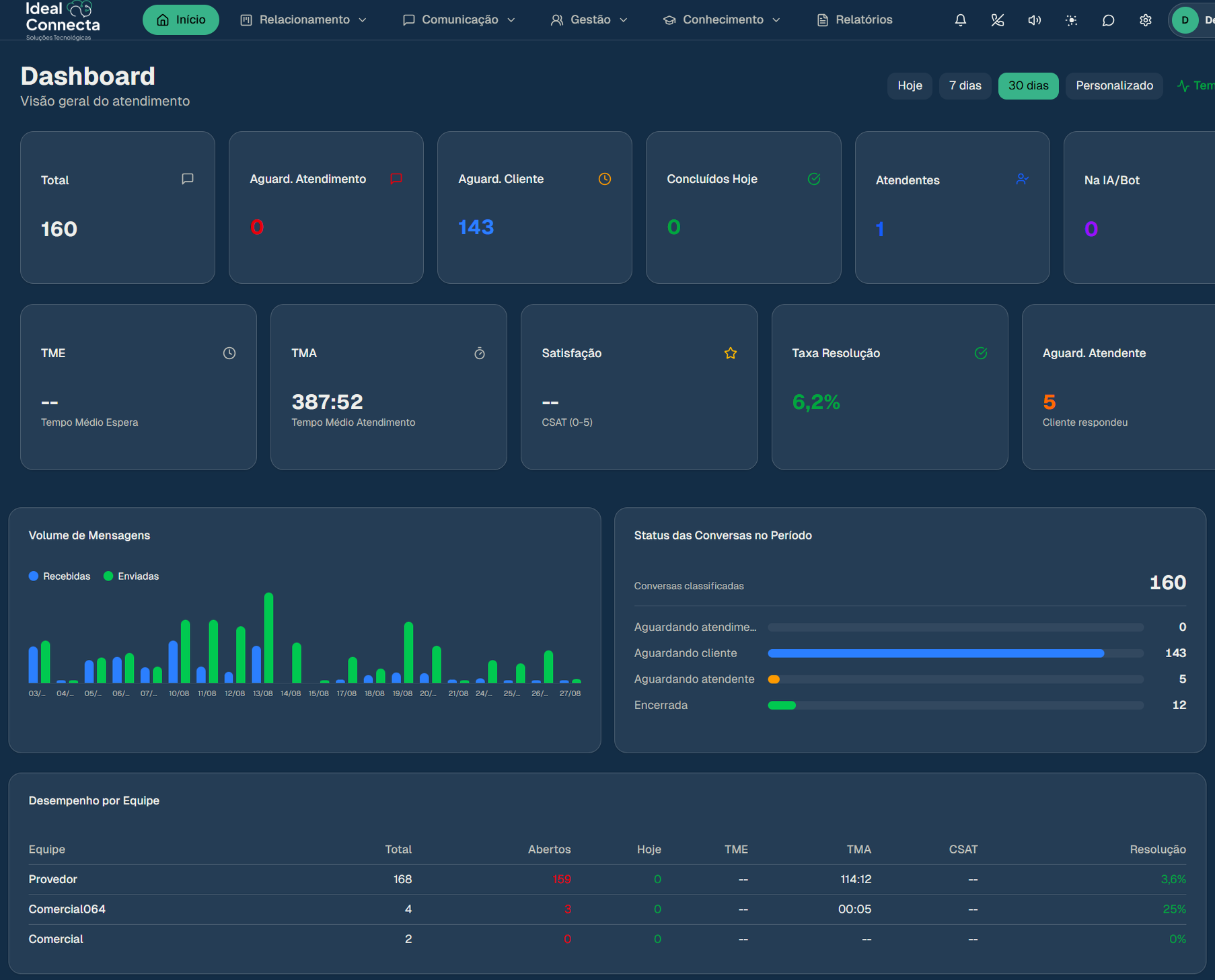Click the Ideal Connecta logo
Viewport: 1215px width, 980px height.
[62, 20]
